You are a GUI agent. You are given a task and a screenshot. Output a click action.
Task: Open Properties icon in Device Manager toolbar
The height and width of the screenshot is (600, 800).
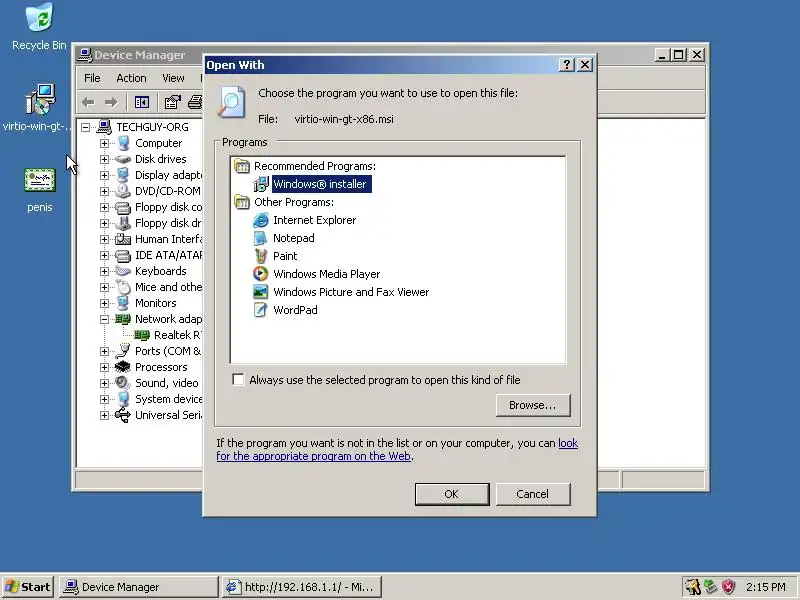(x=172, y=103)
